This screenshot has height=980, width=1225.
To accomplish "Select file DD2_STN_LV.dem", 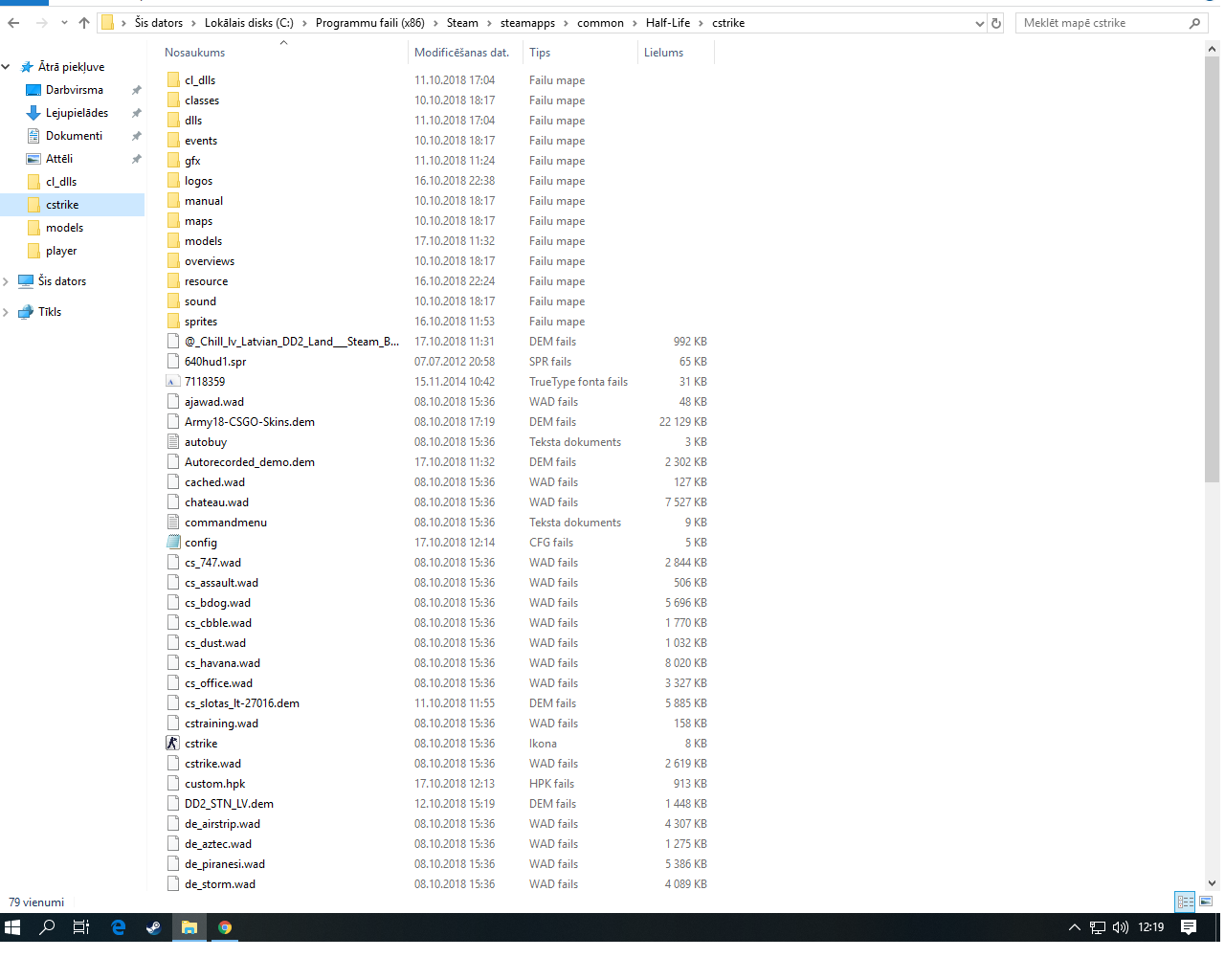I will 230,804.
